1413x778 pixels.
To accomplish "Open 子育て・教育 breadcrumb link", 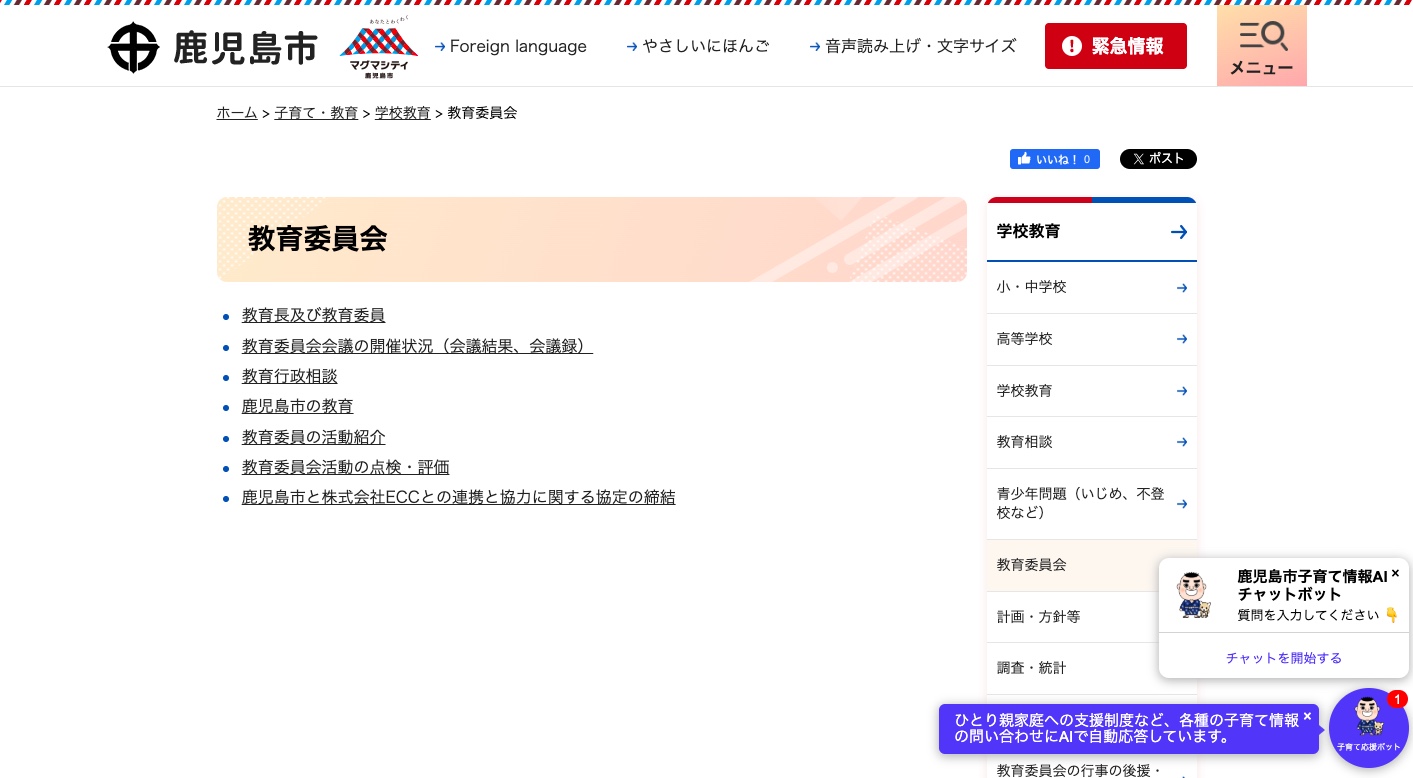I will tap(316, 113).
